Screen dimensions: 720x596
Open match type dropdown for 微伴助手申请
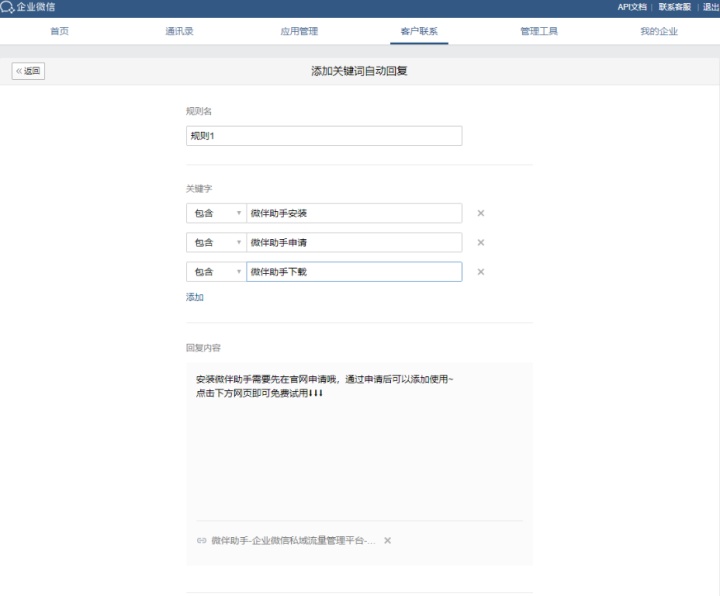216,242
